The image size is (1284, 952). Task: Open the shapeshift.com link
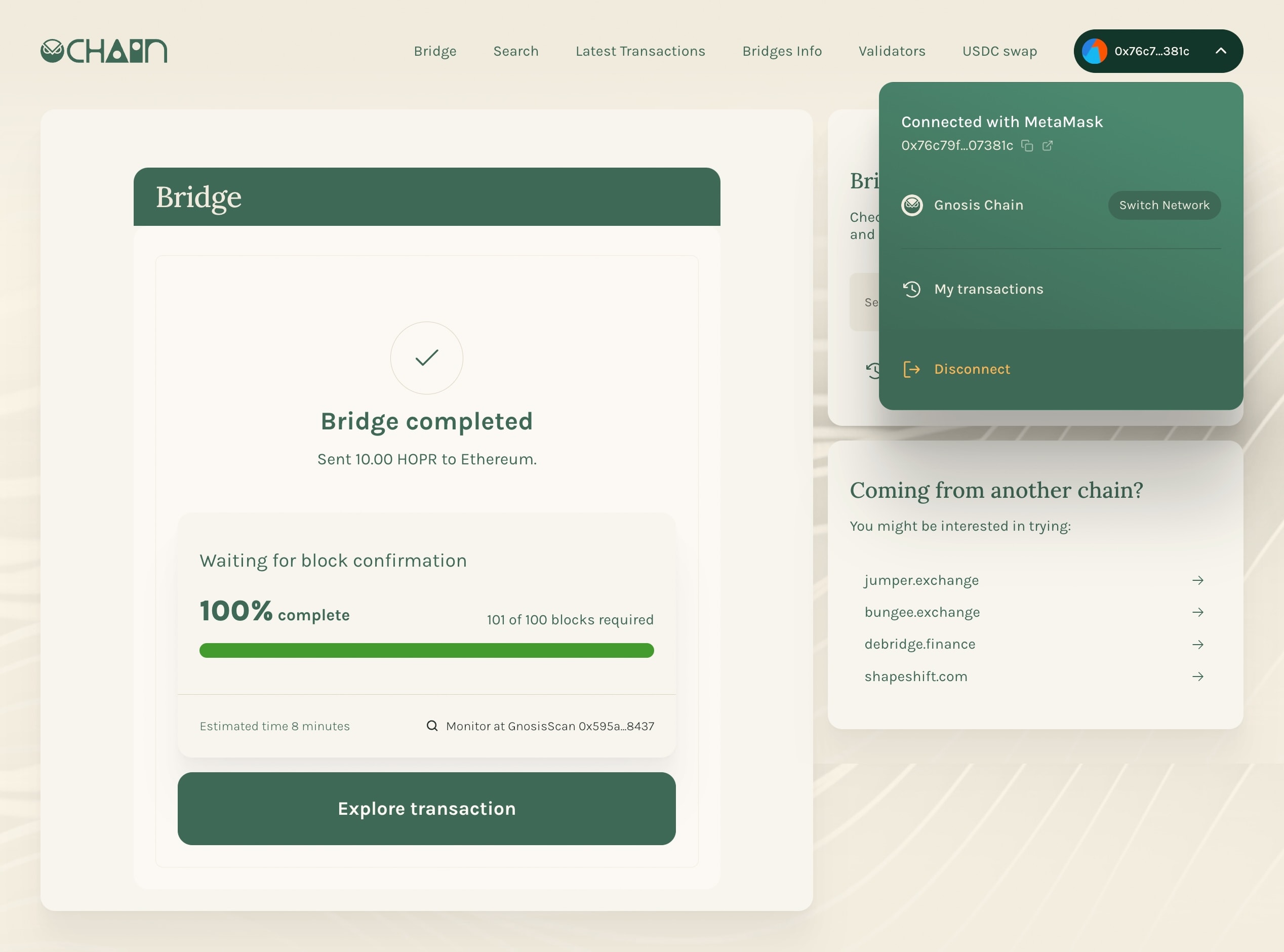click(x=916, y=677)
